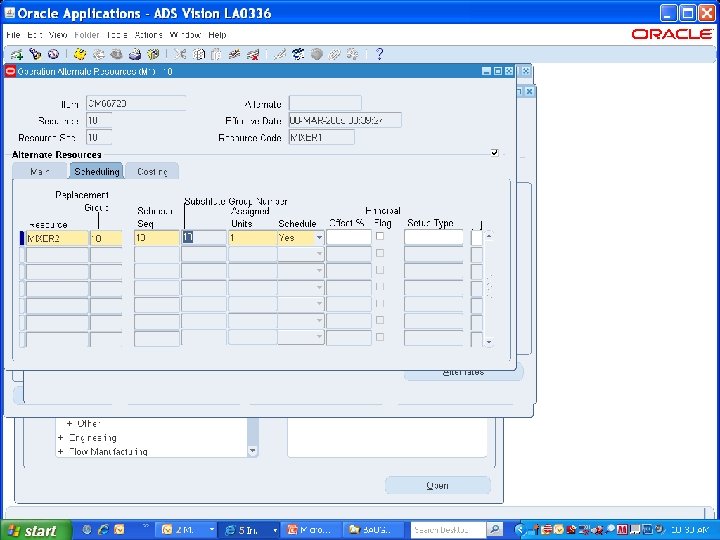Click the Switch Responsibilities toolbar icon

117,55
